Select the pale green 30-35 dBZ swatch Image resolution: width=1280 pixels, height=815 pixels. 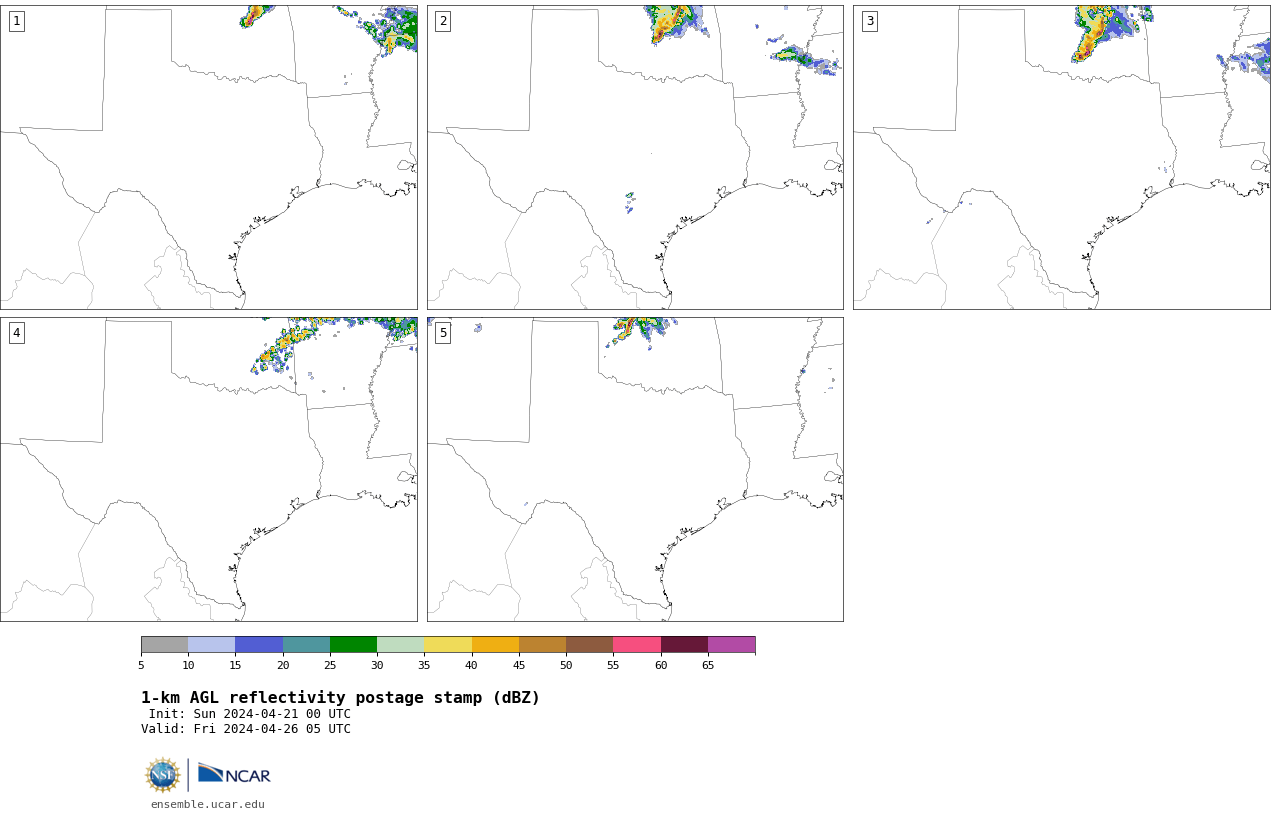[401, 644]
